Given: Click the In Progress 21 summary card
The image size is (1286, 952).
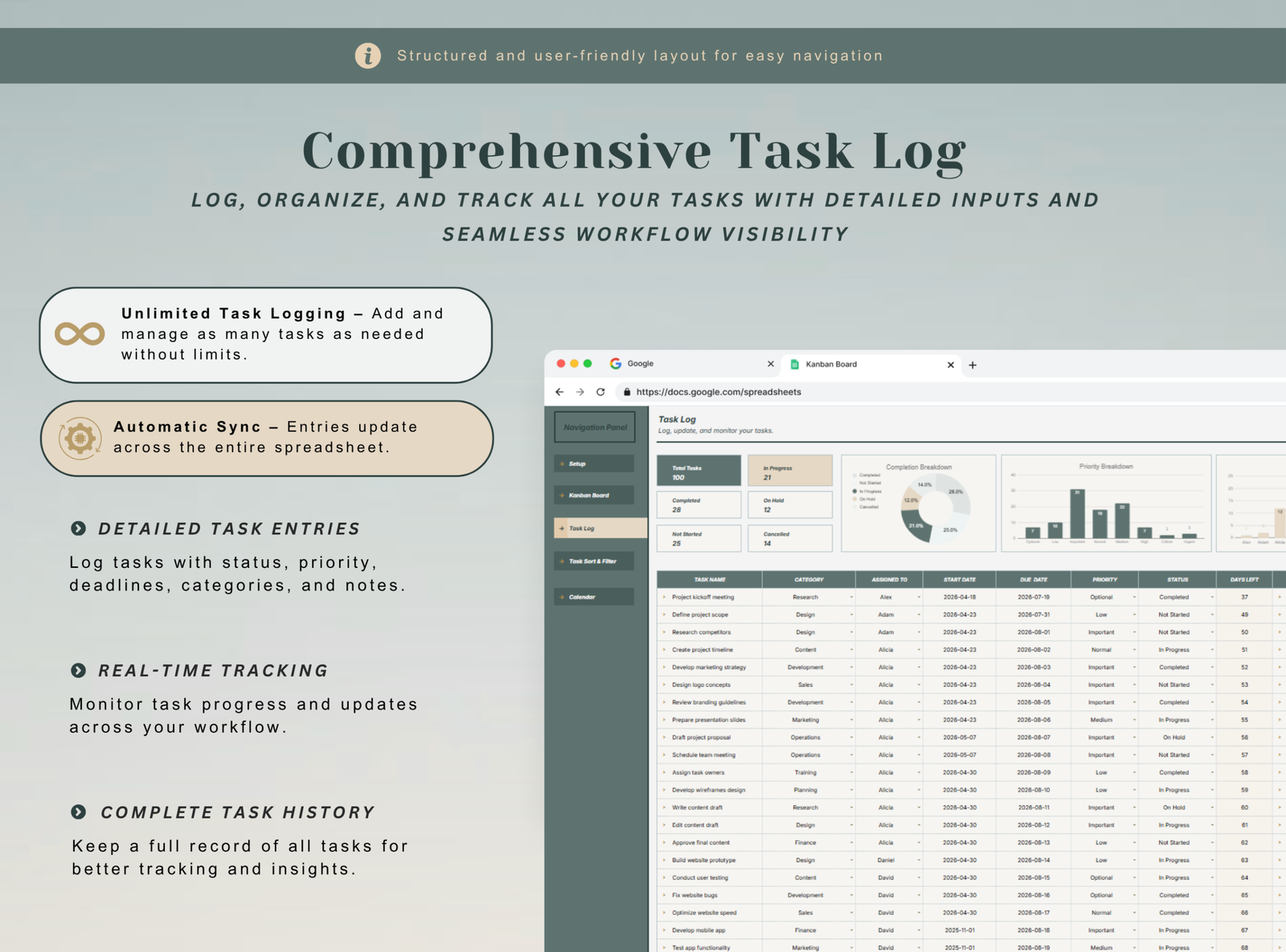Looking at the screenshot, I should [790, 471].
